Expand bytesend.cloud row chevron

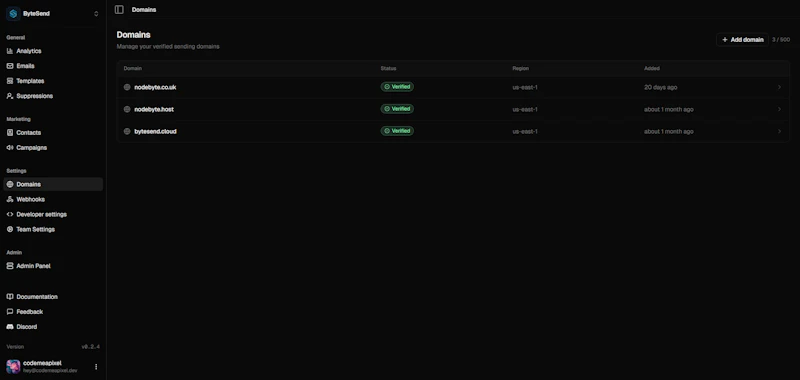[779, 131]
